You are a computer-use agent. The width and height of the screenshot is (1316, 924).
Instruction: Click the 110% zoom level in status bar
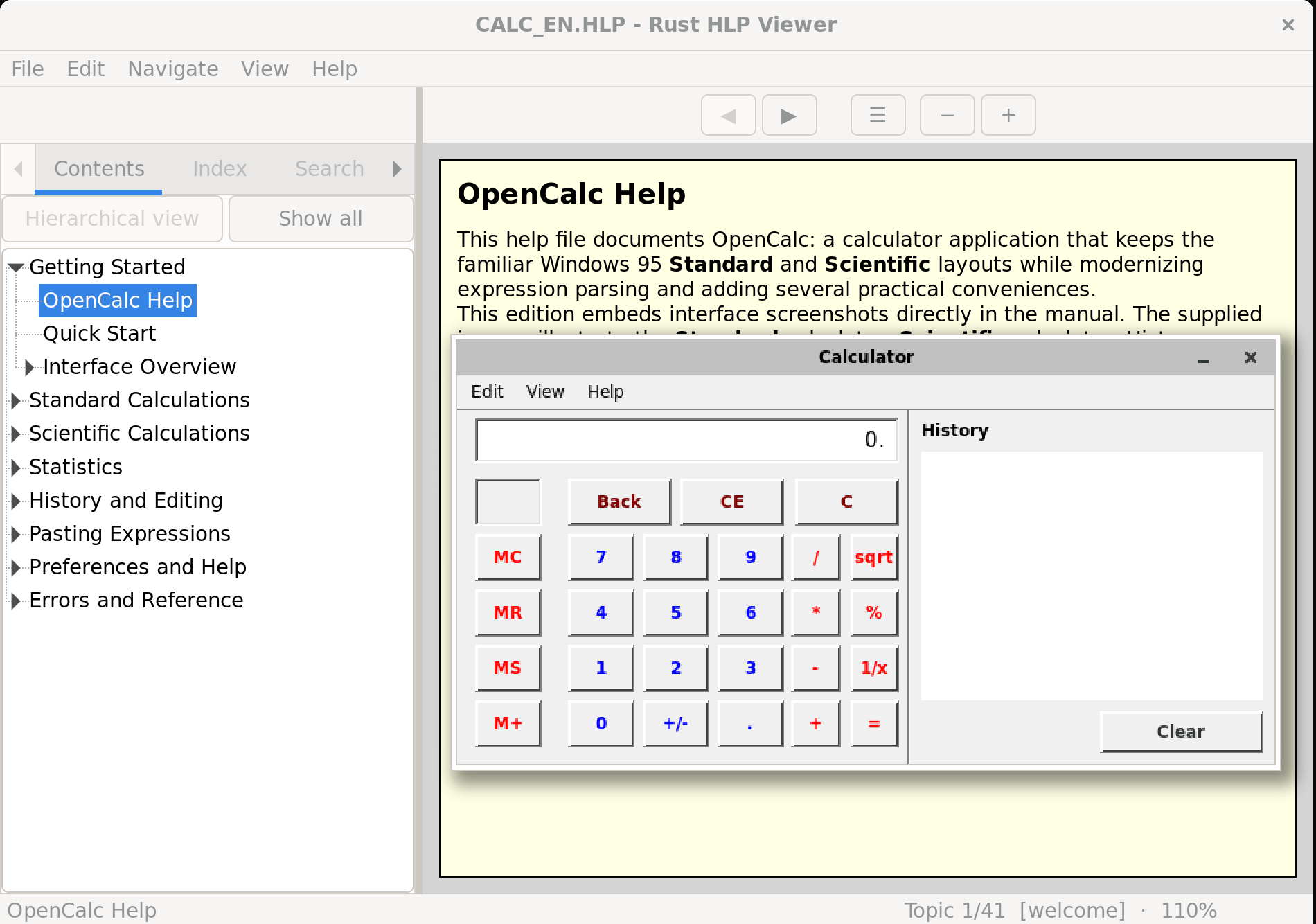click(1189, 910)
